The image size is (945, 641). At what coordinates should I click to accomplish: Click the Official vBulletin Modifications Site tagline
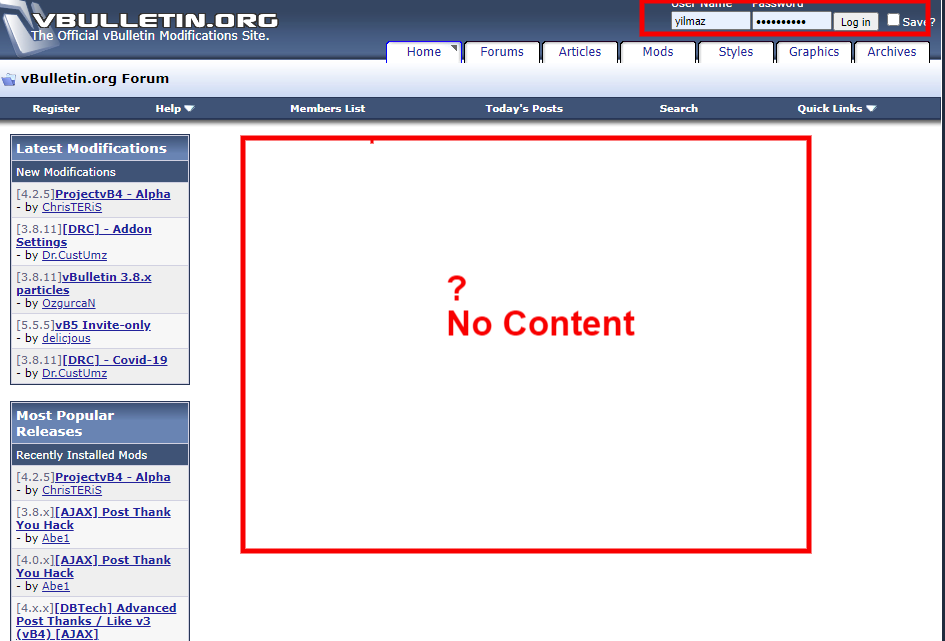pos(150,36)
